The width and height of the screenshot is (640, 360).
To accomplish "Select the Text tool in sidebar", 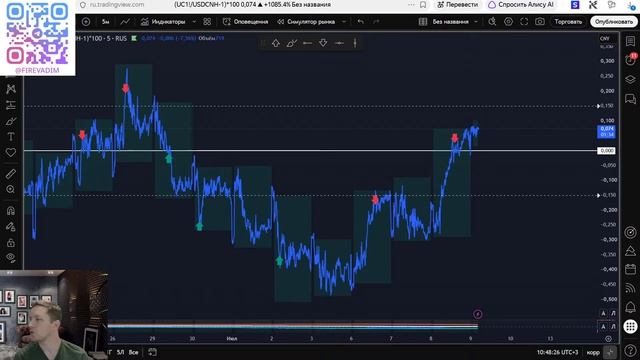I will click(x=11, y=137).
